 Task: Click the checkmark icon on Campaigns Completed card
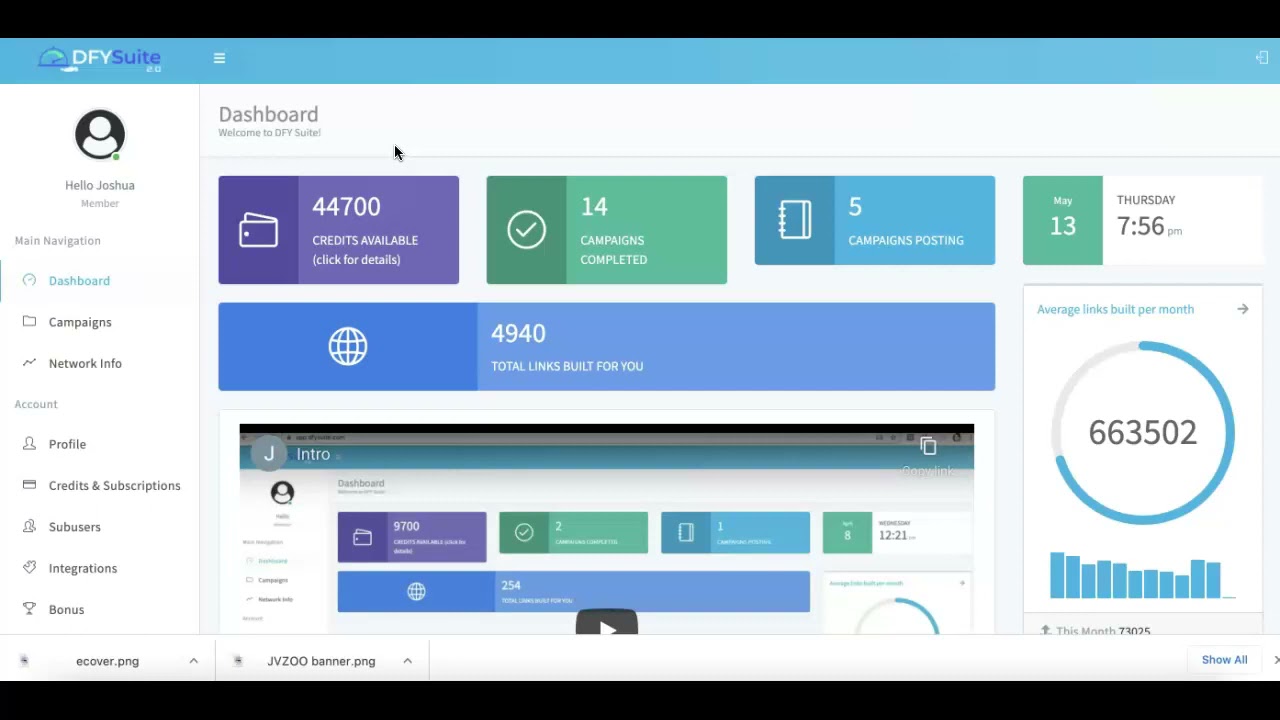pyautogui.click(x=527, y=230)
